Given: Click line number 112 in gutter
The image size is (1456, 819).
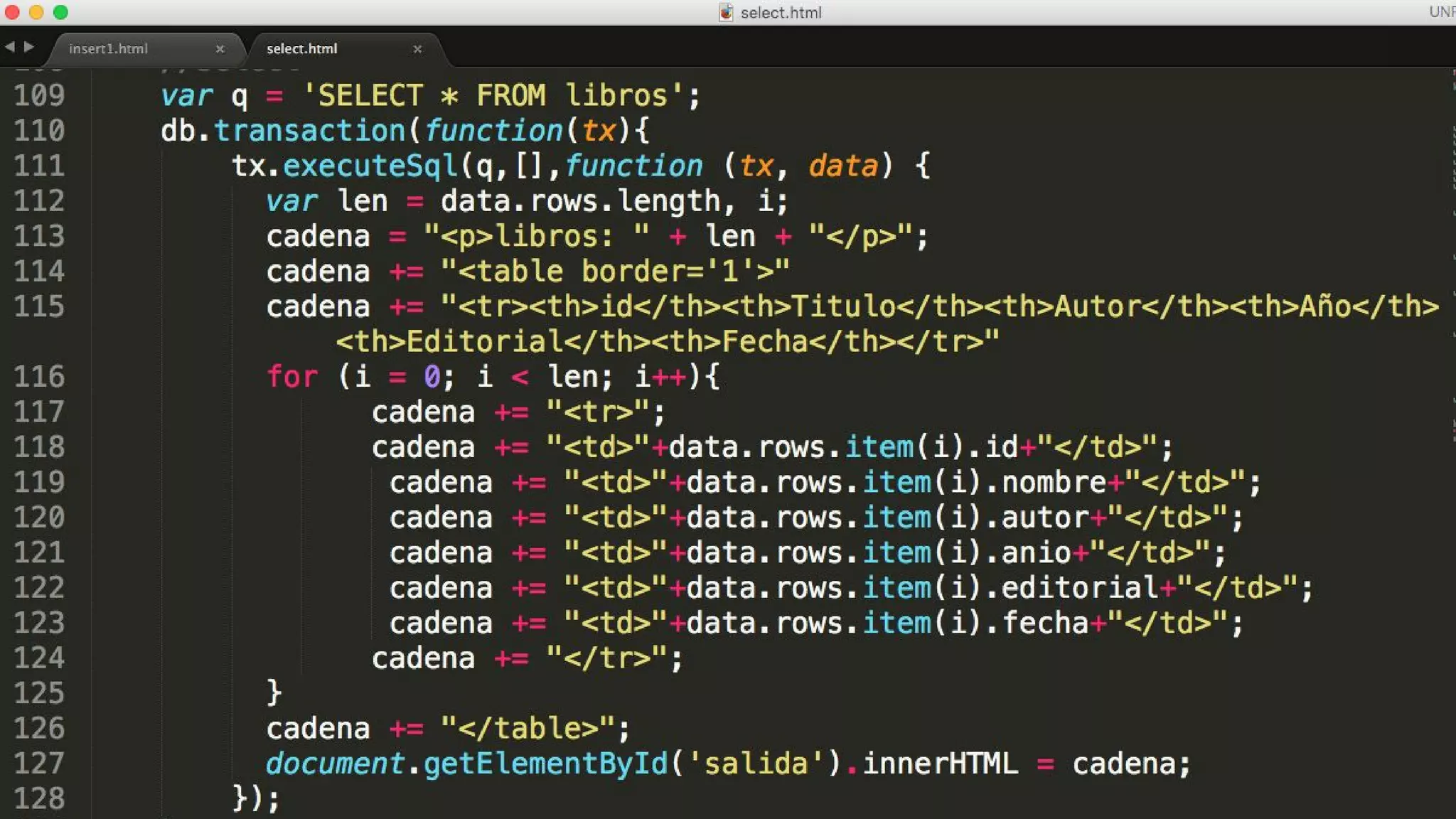Looking at the screenshot, I should (39, 200).
